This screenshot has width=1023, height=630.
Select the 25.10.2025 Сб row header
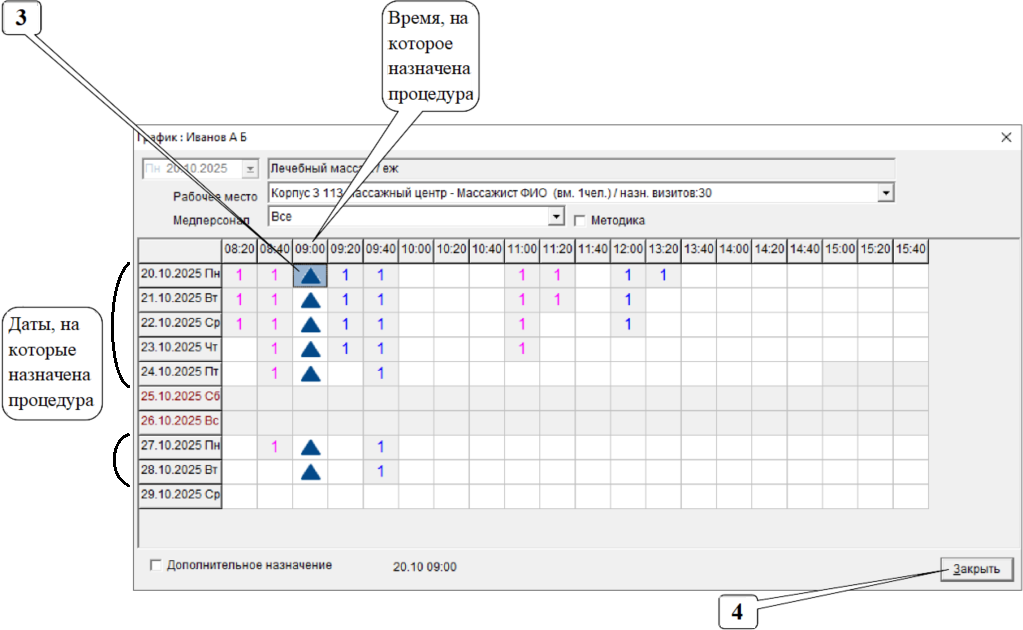(x=180, y=398)
